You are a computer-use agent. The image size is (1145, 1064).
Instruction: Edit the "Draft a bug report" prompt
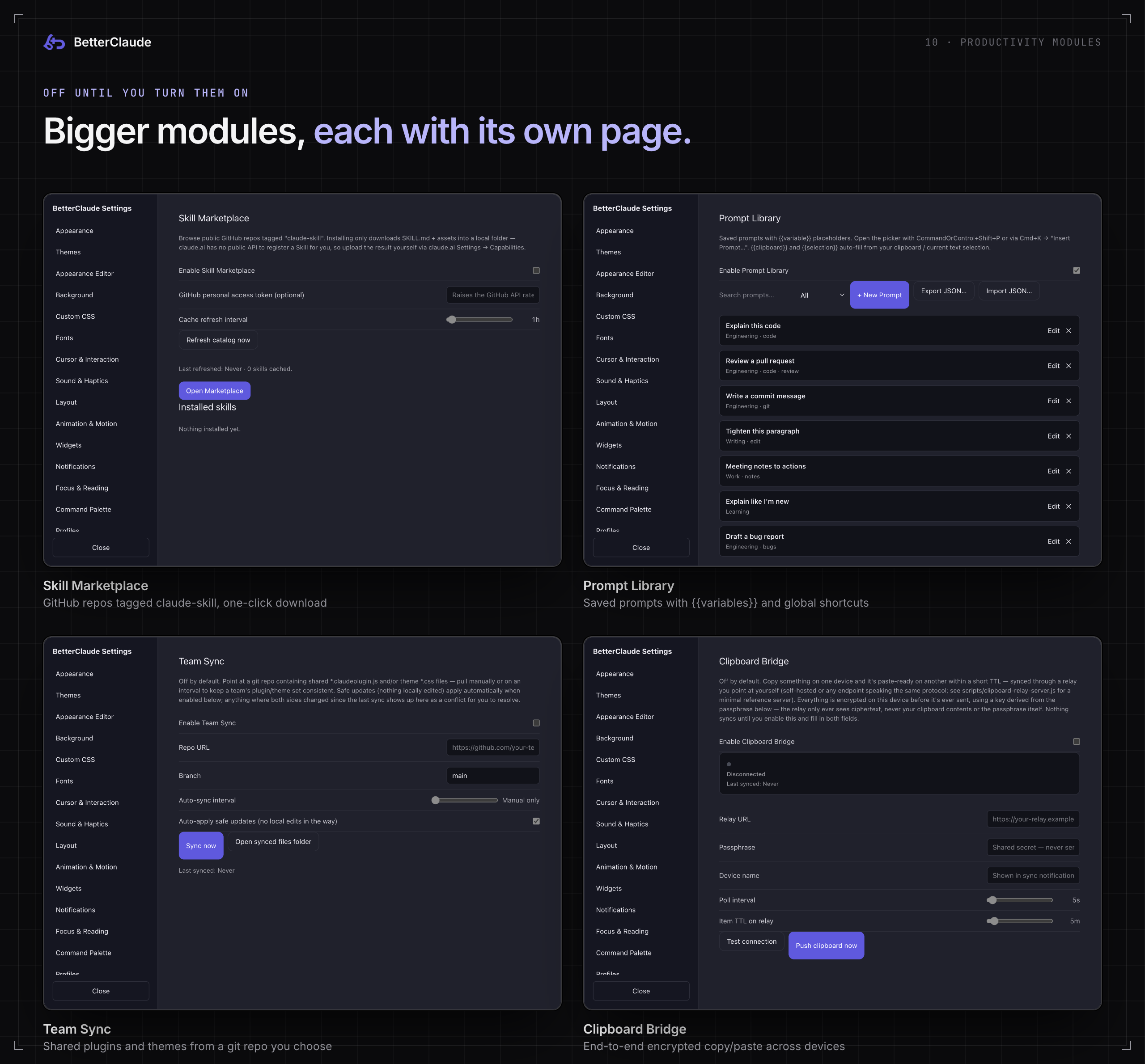[x=1053, y=542]
